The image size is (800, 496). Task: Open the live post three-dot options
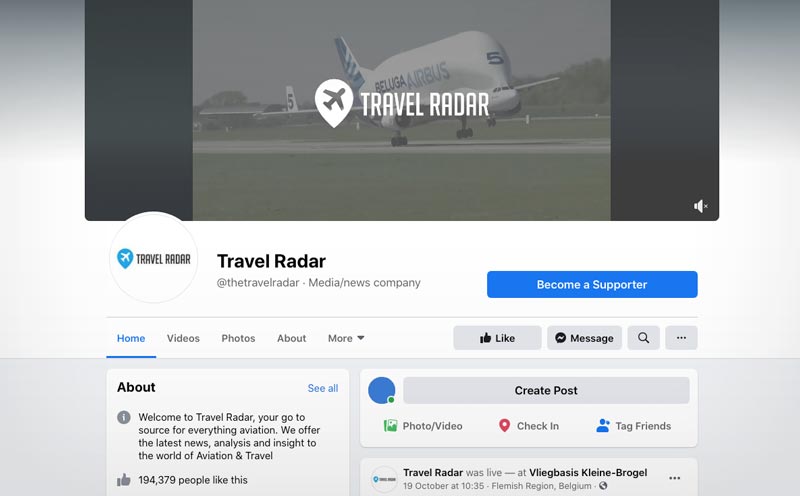tap(674, 478)
